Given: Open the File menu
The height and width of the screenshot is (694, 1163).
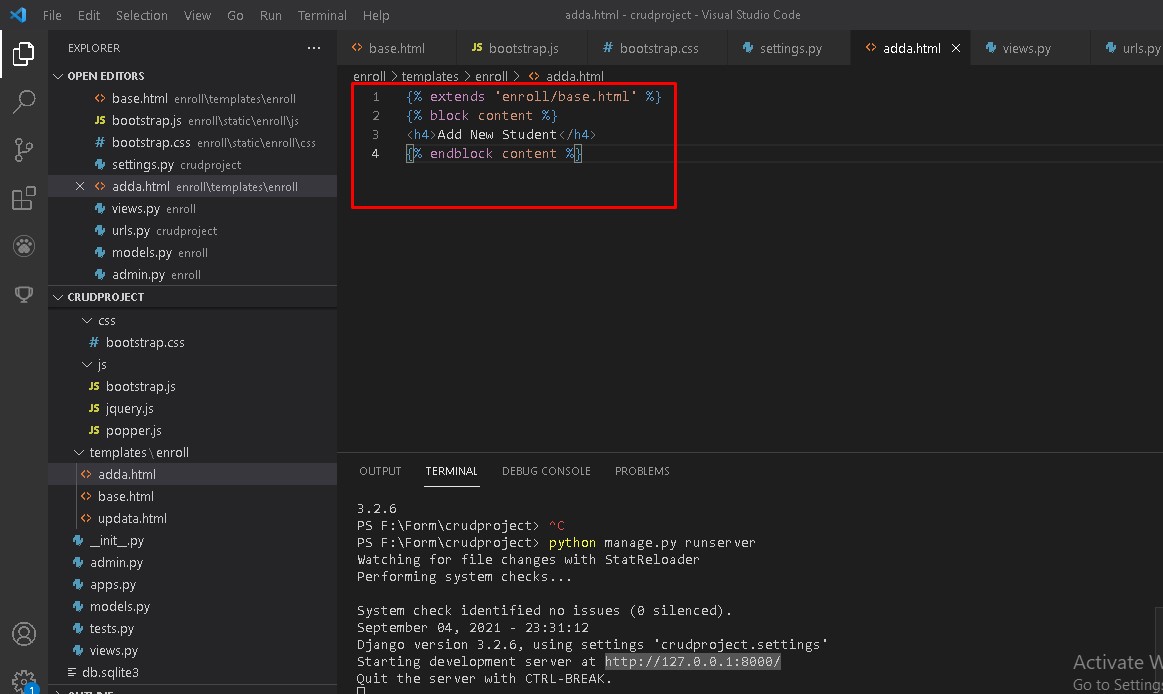Looking at the screenshot, I should click(52, 15).
